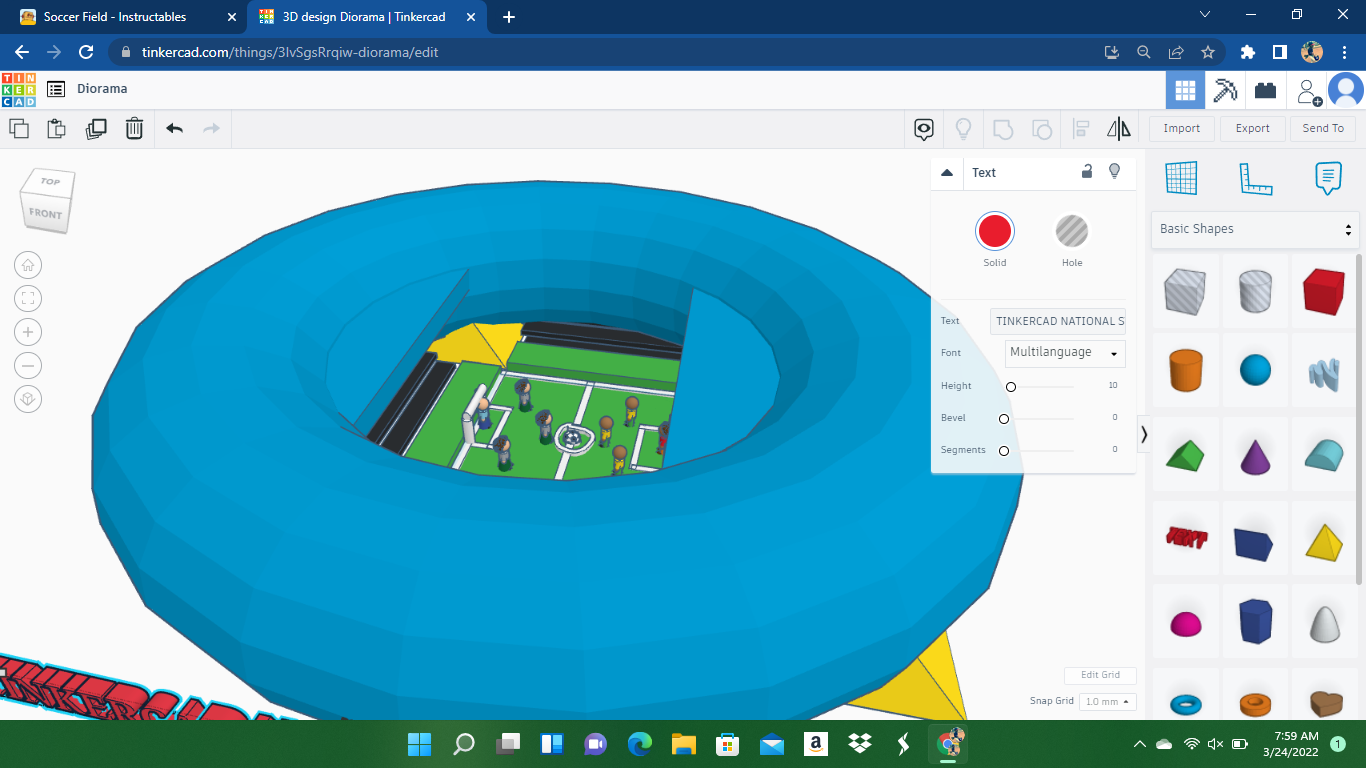Paste from clipboard in toolbar

57,128
